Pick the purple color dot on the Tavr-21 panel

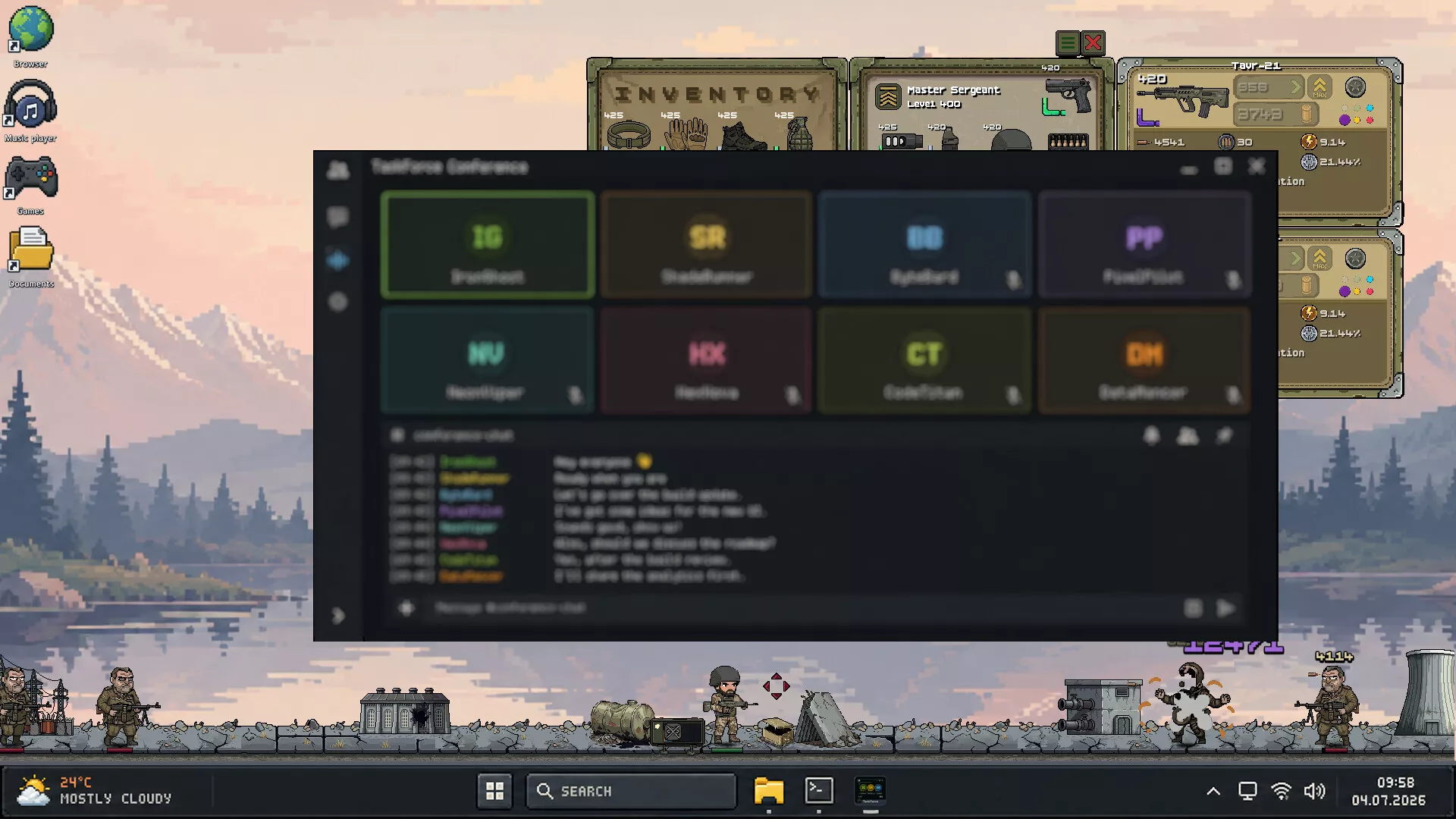click(x=1345, y=120)
